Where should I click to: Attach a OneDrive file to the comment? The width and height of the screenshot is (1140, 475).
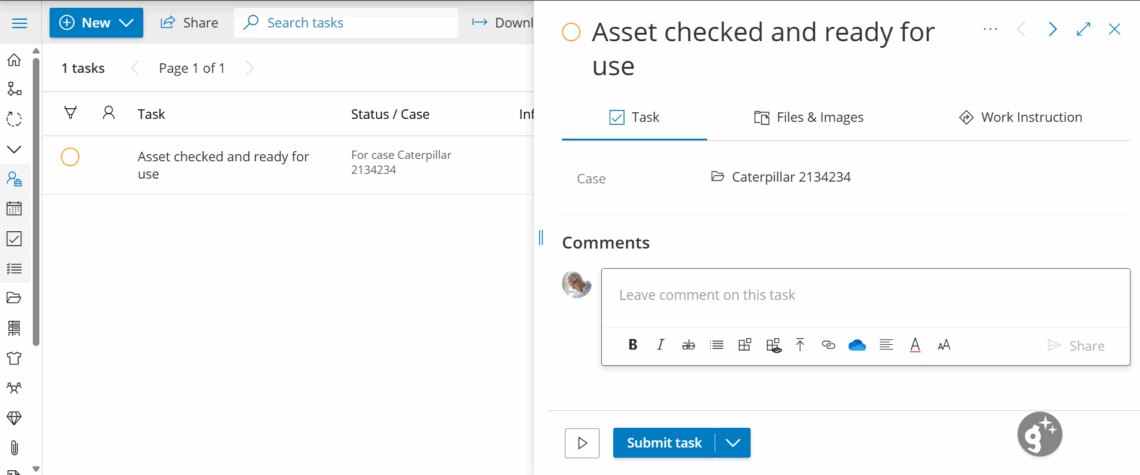coord(856,345)
